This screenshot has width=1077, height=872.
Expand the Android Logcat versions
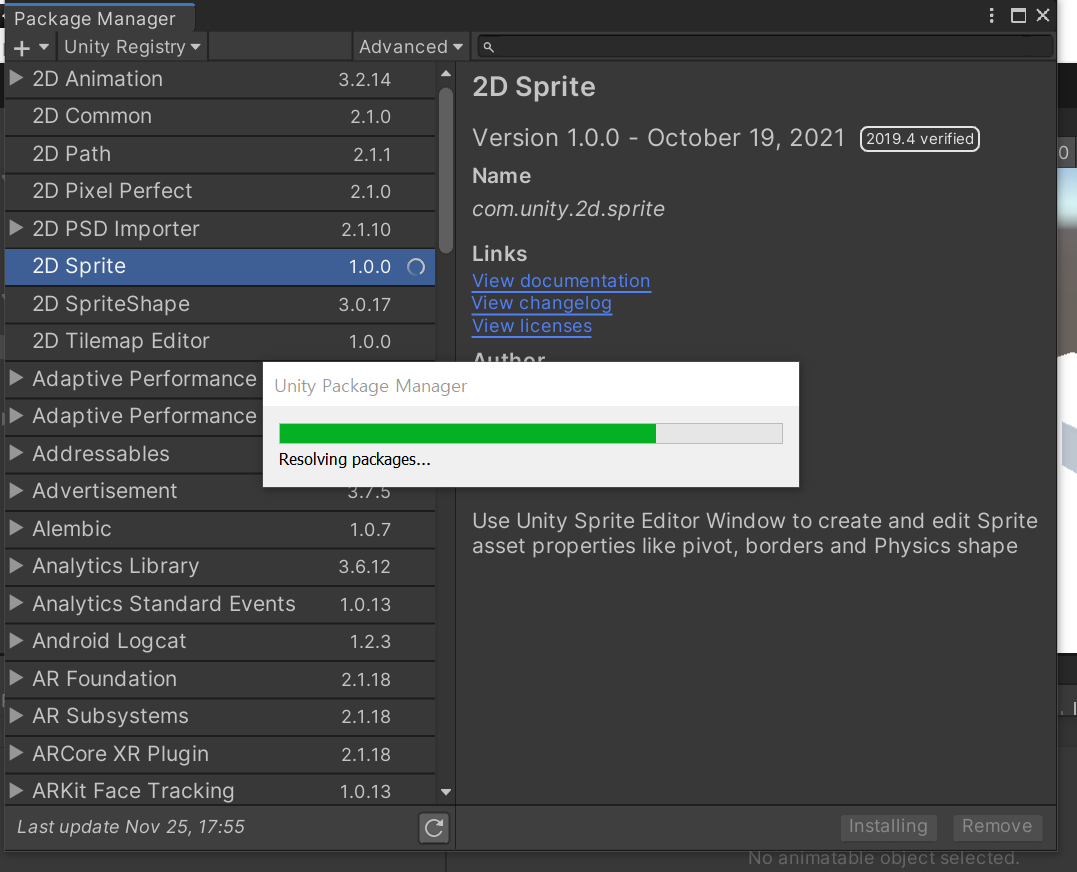click(x=16, y=639)
